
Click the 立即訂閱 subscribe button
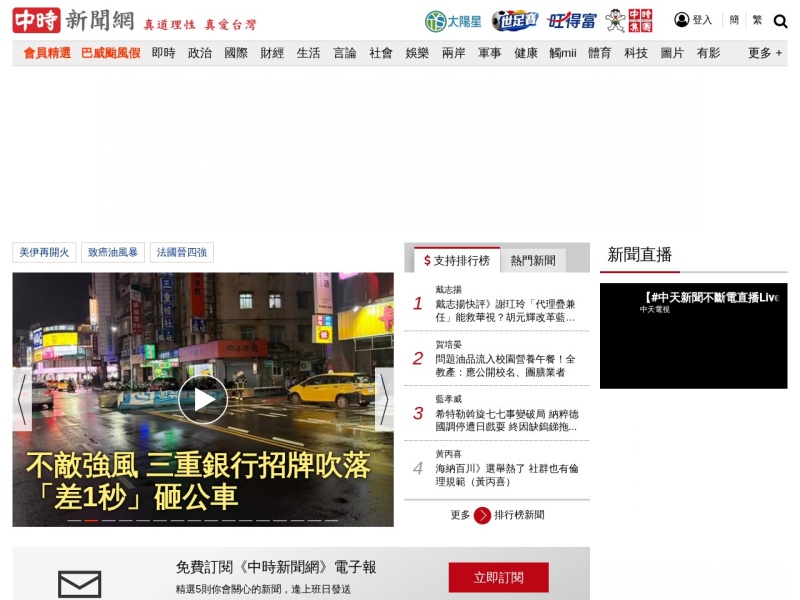pos(498,578)
